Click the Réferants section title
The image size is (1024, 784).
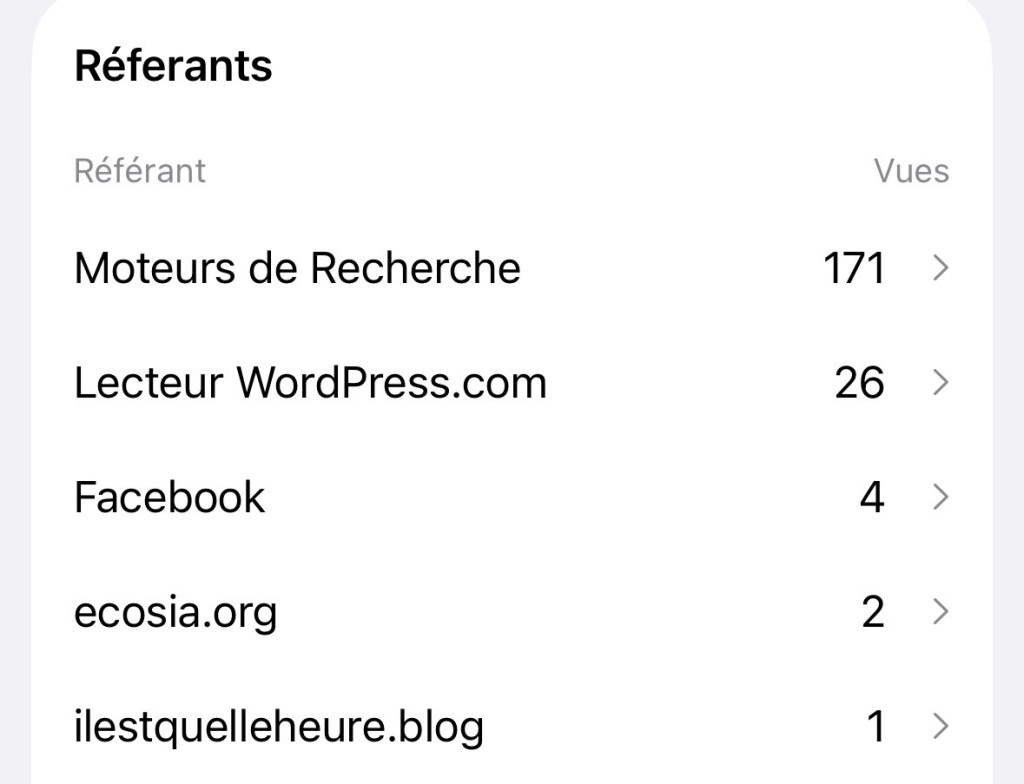click(x=173, y=65)
